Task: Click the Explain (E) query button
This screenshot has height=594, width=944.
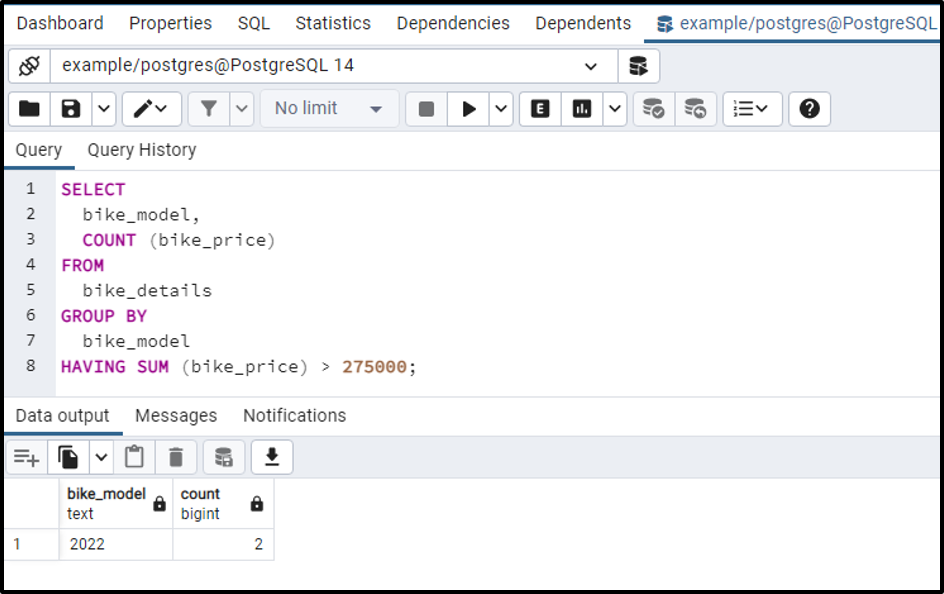Action: [x=540, y=109]
